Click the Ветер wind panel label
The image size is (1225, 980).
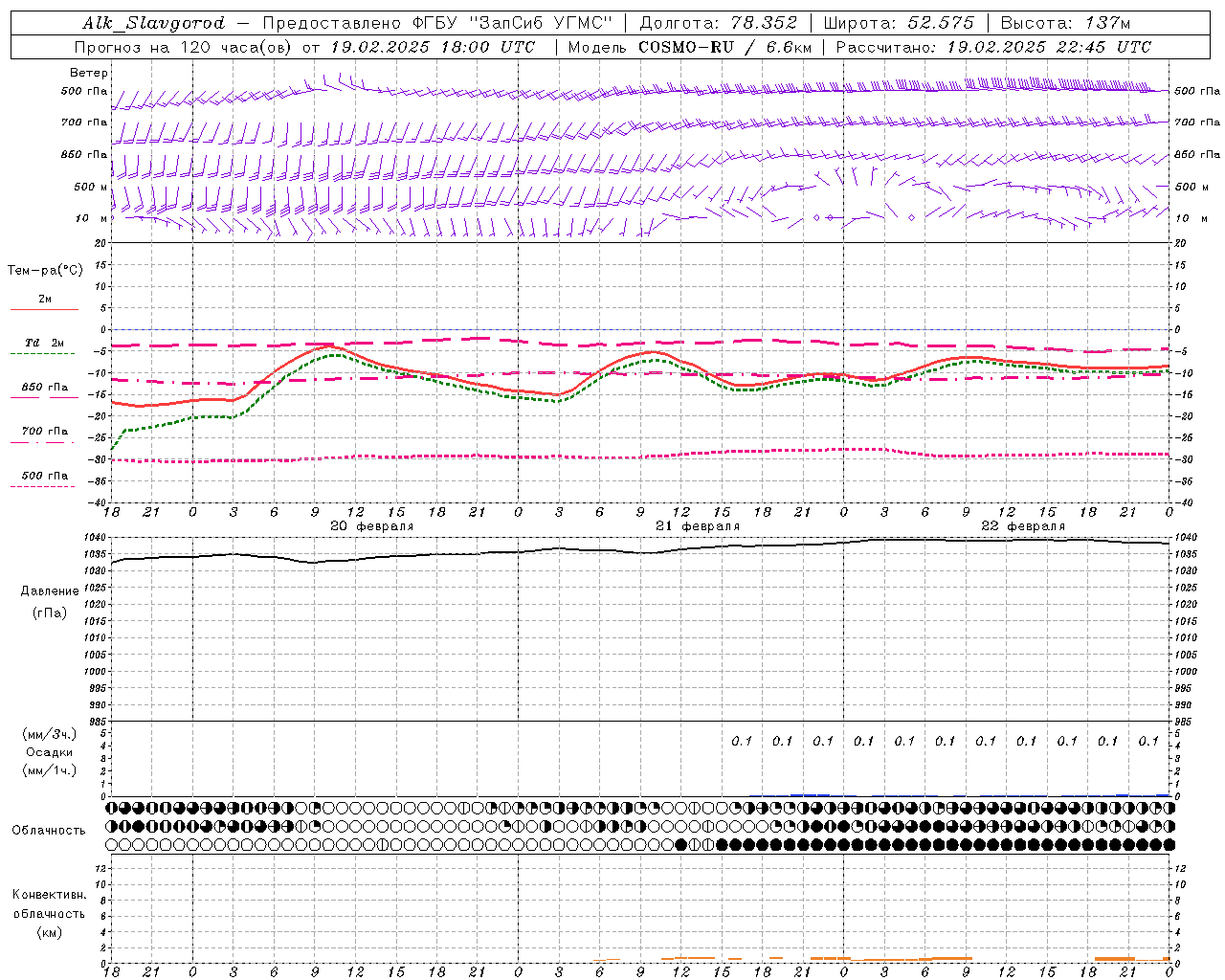click(x=89, y=73)
